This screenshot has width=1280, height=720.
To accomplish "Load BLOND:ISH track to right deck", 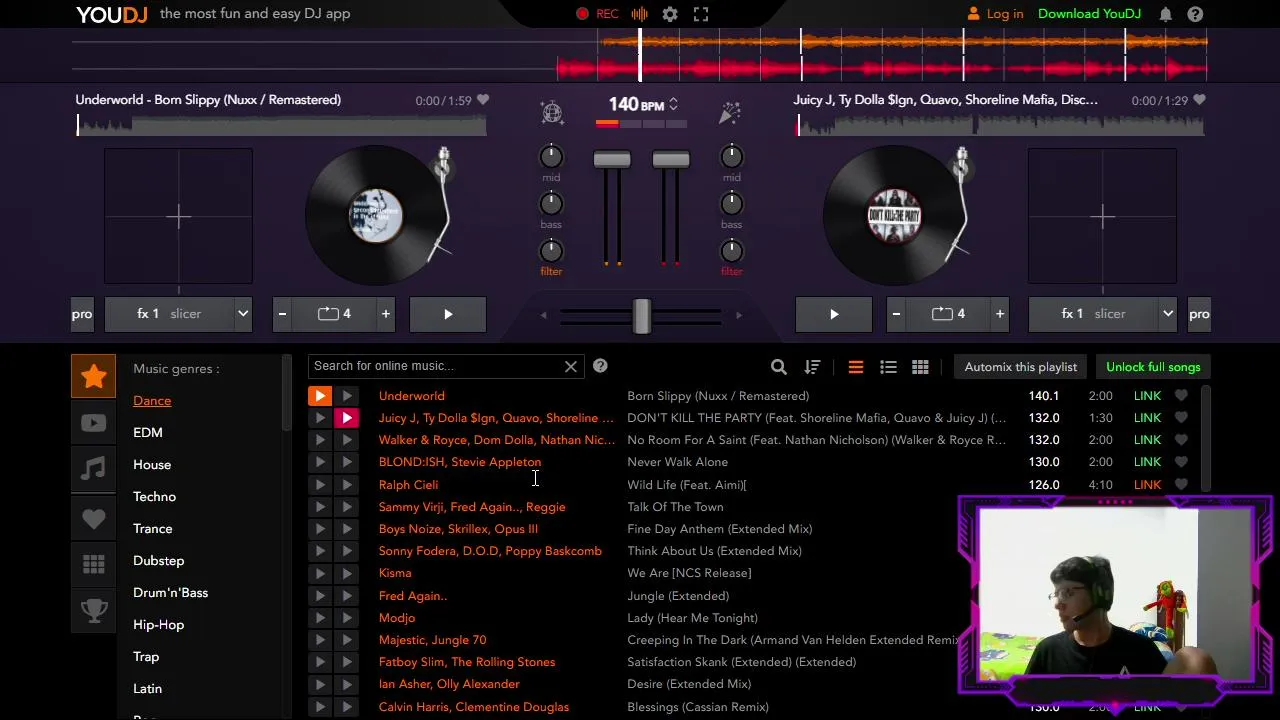I will (x=346, y=462).
